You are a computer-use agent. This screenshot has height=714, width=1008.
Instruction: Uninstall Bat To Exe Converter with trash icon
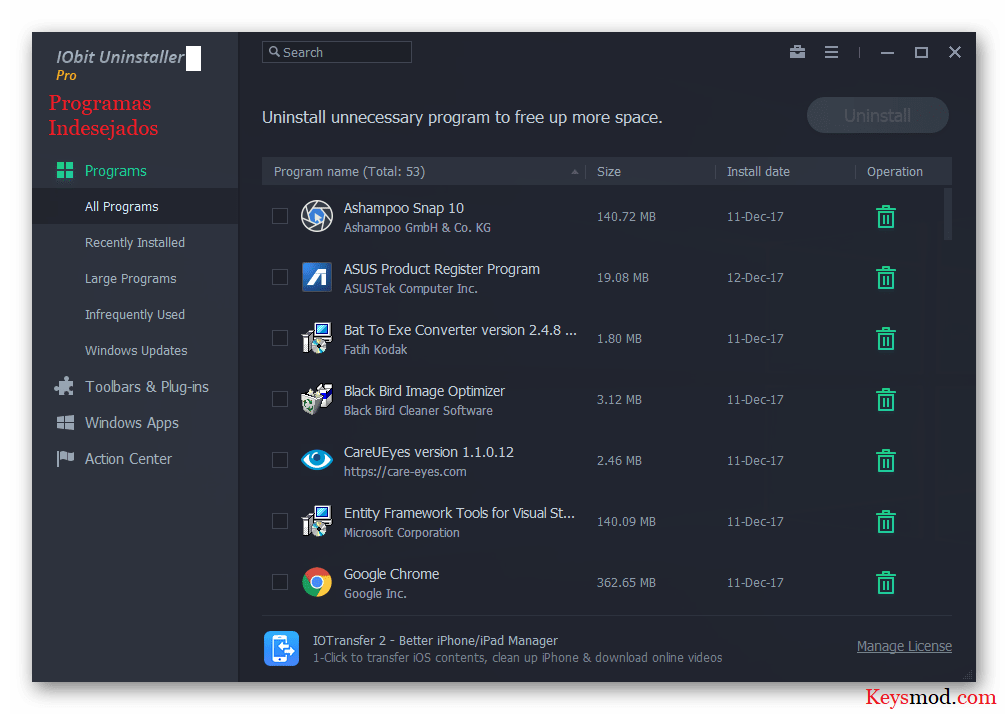[885, 339]
